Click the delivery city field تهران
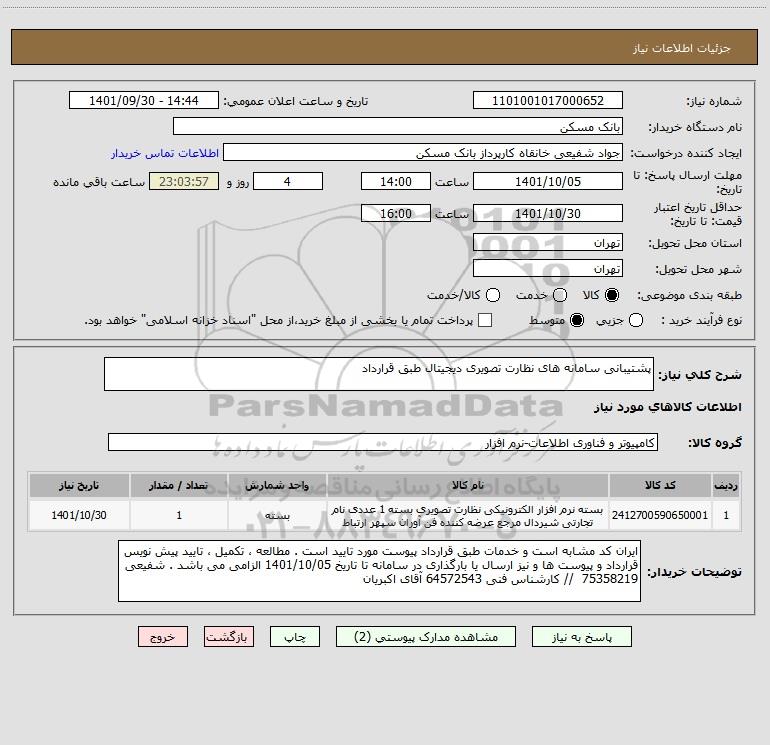This screenshot has width=770, height=745. [548, 269]
